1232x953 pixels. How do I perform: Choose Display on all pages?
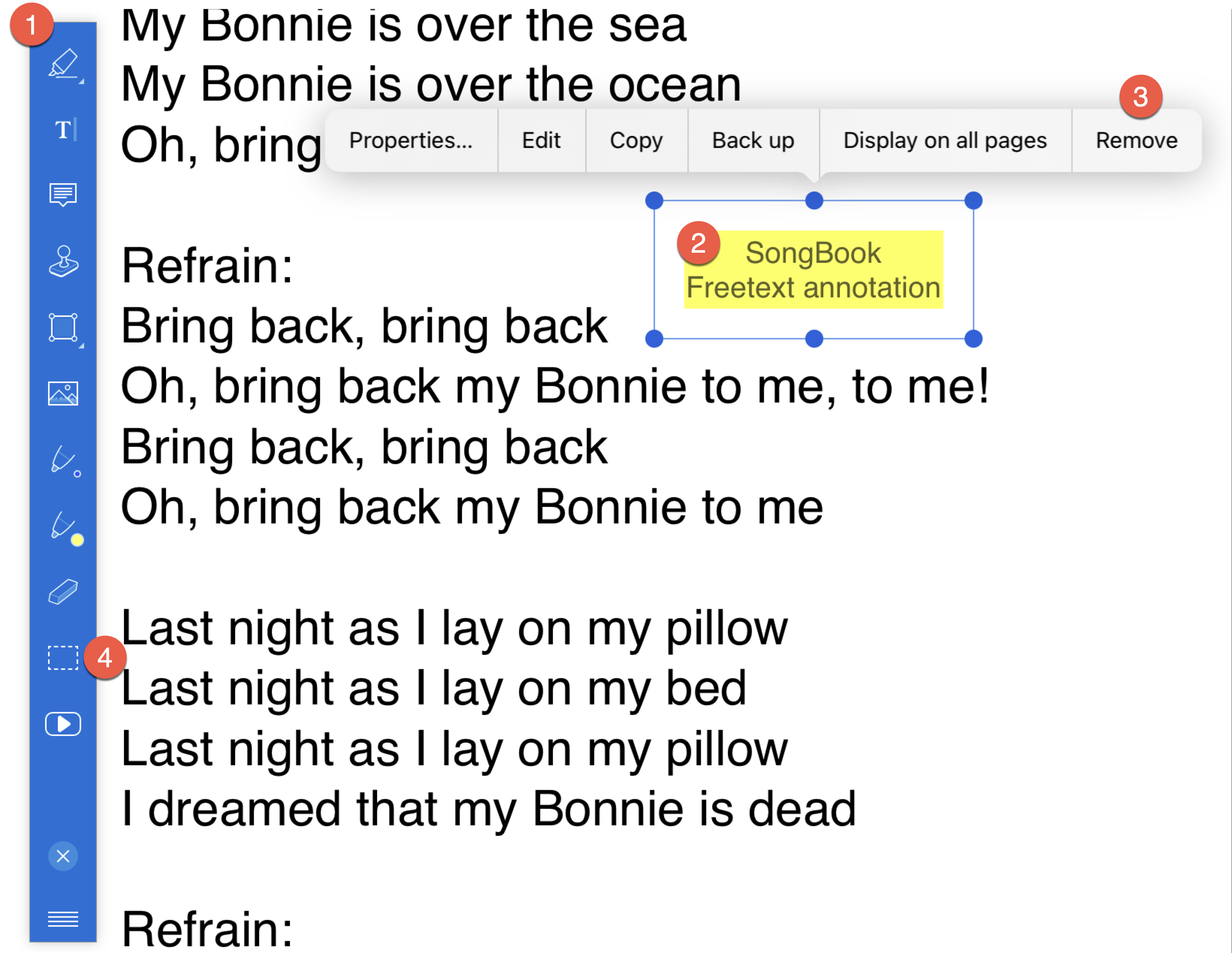click(945, 140)
